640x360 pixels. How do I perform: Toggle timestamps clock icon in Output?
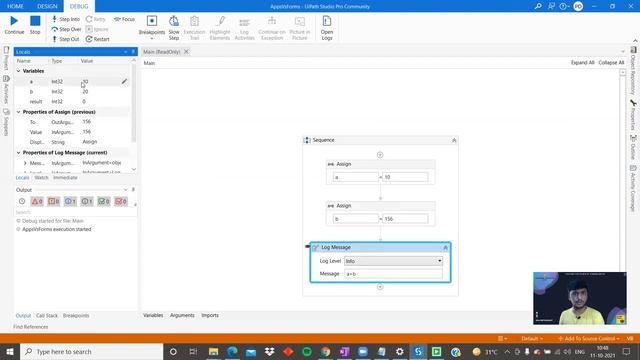pos(22,201)
